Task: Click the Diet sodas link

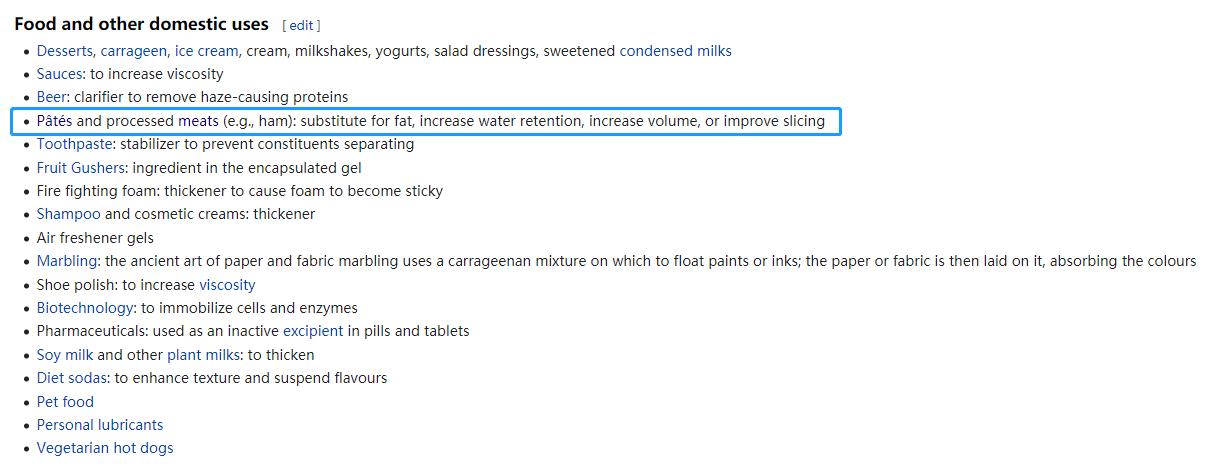Action: [x=71, y=378]
